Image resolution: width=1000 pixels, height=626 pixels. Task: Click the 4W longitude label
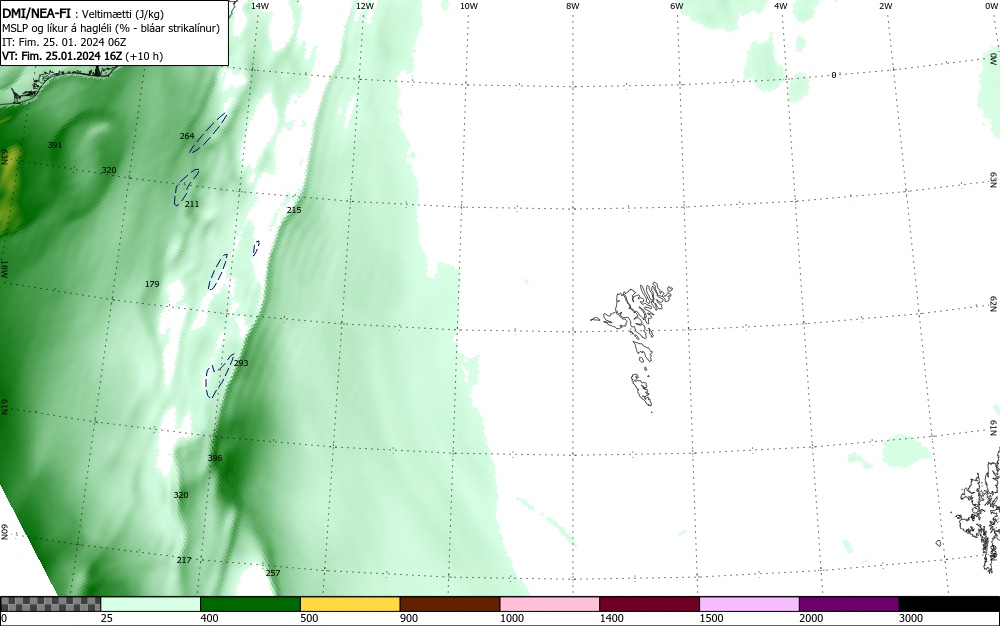781,6
